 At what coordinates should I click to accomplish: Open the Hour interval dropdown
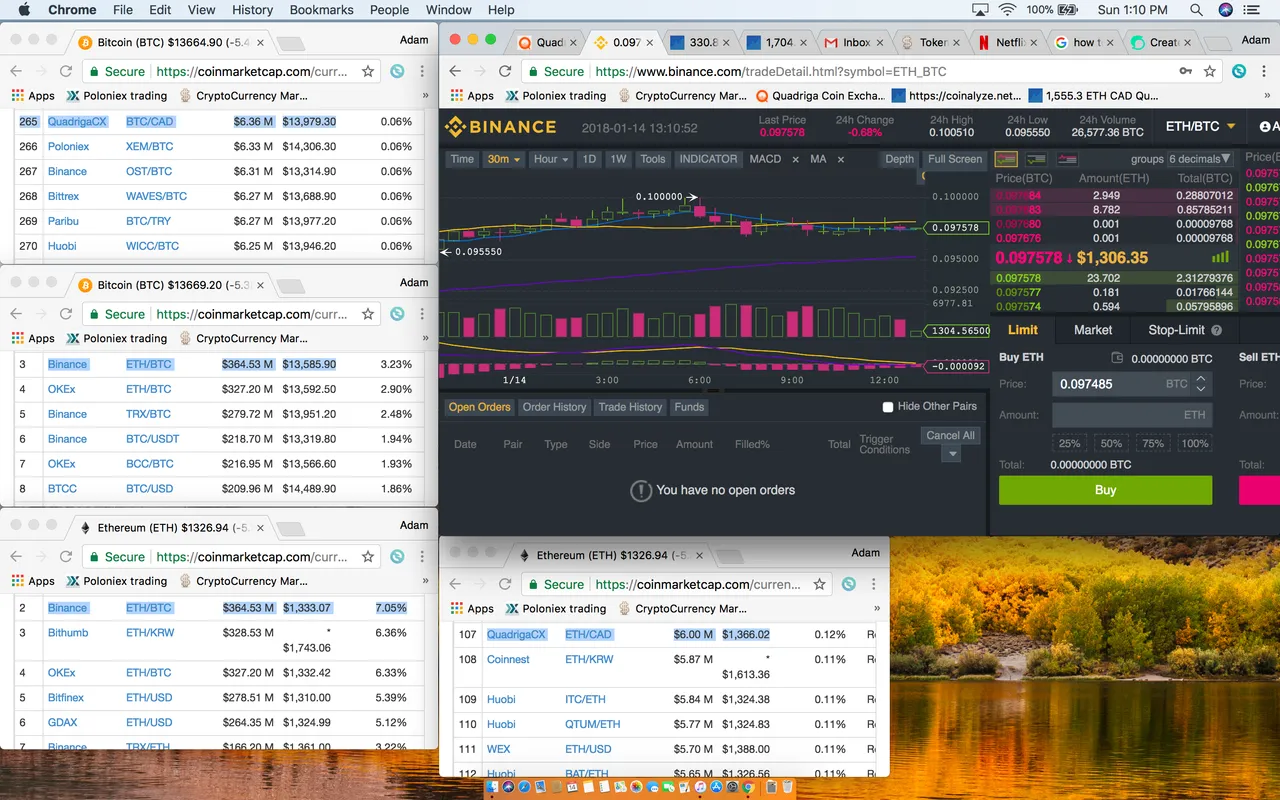click(x=551, y=159)
